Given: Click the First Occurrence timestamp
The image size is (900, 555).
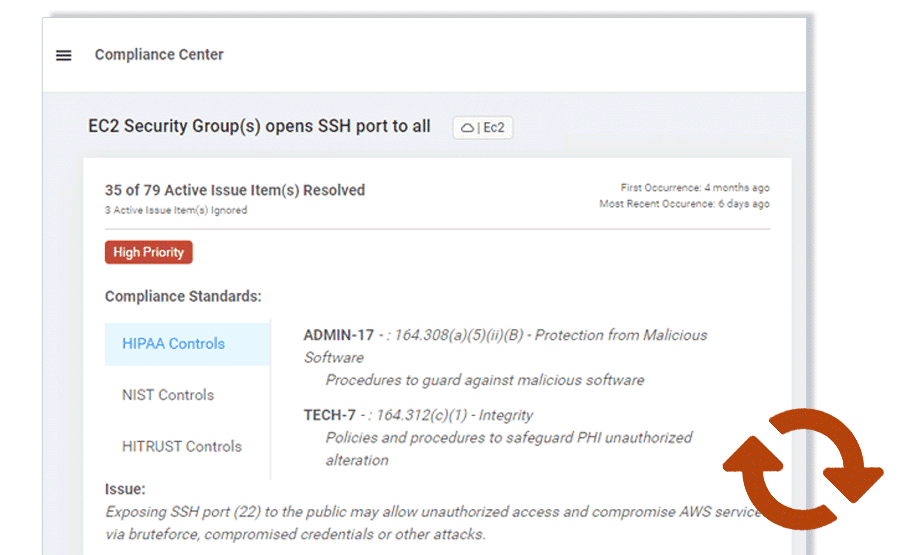Looking at the screenshot, I should [695, 188].
